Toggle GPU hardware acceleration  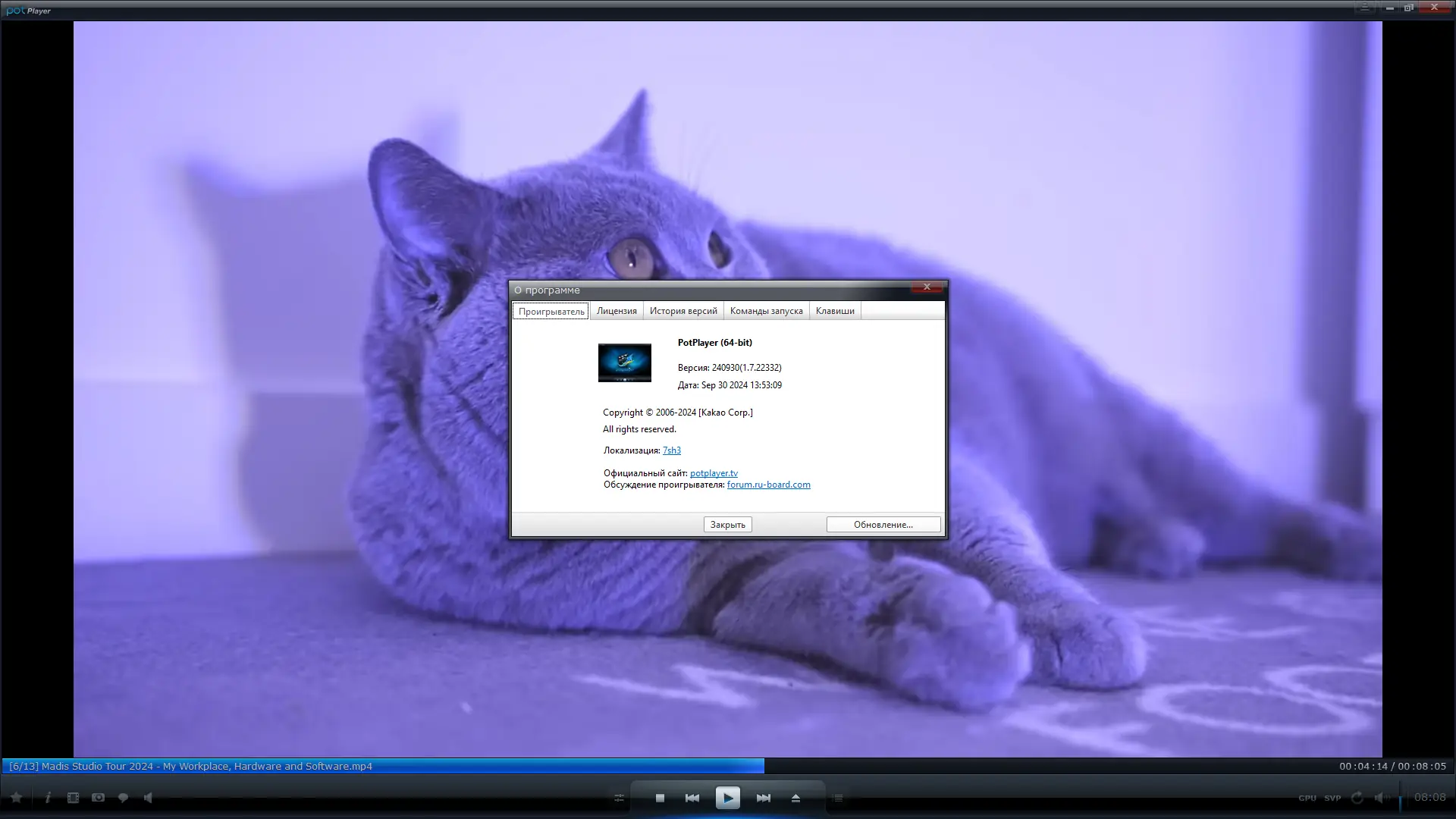click(1307, 798)
